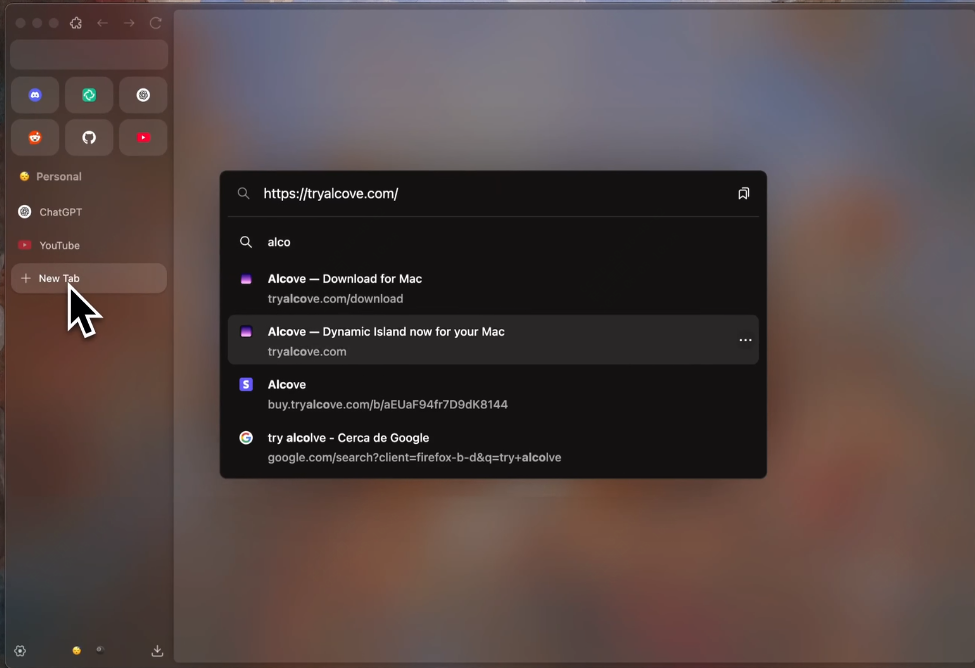Switch to the second workspace (8-ball)
Screen dimensions: 975x668
pyautogui.click(x=100, y=650)
